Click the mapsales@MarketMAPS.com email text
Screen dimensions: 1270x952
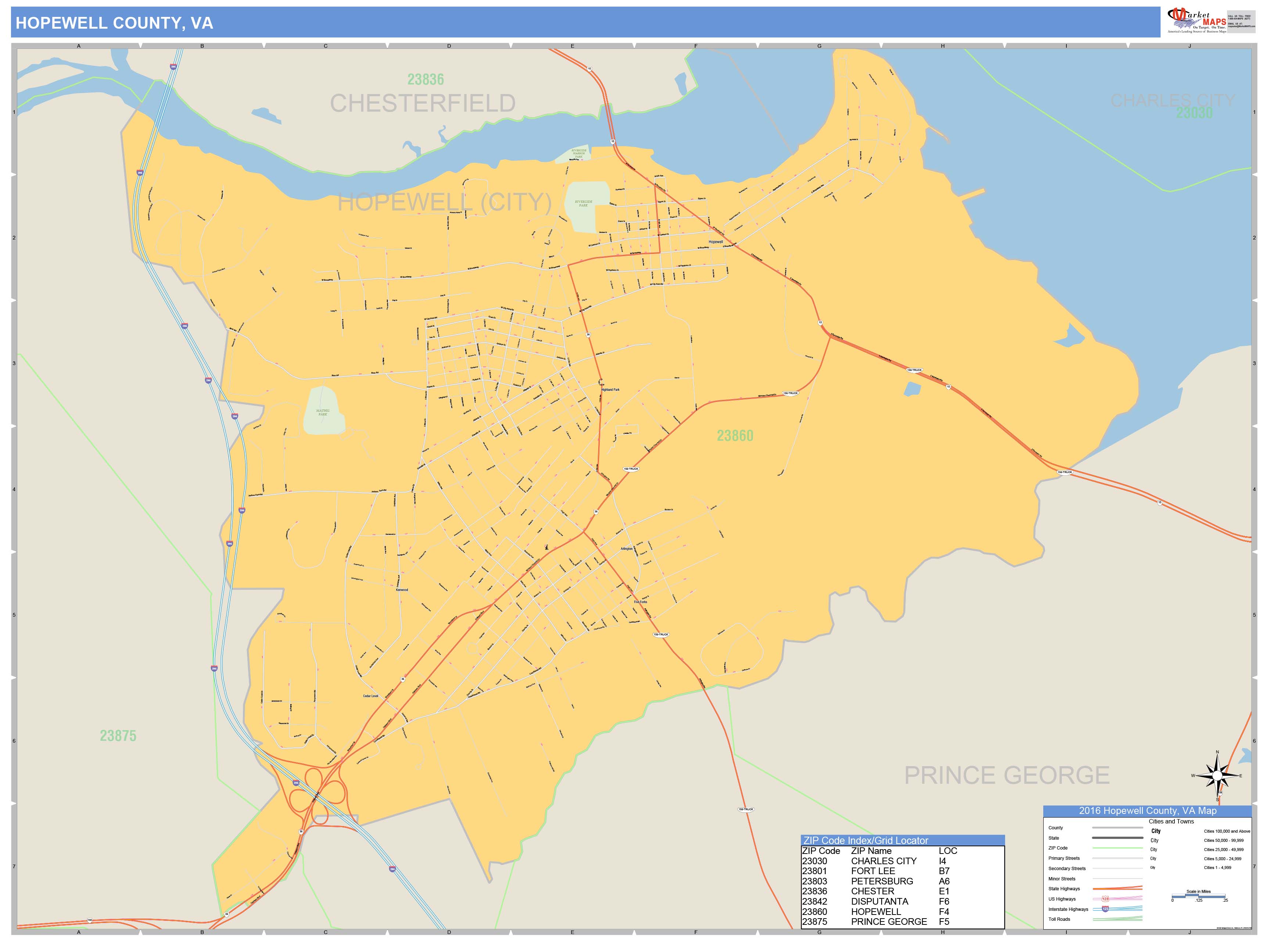click(1241, 26)
